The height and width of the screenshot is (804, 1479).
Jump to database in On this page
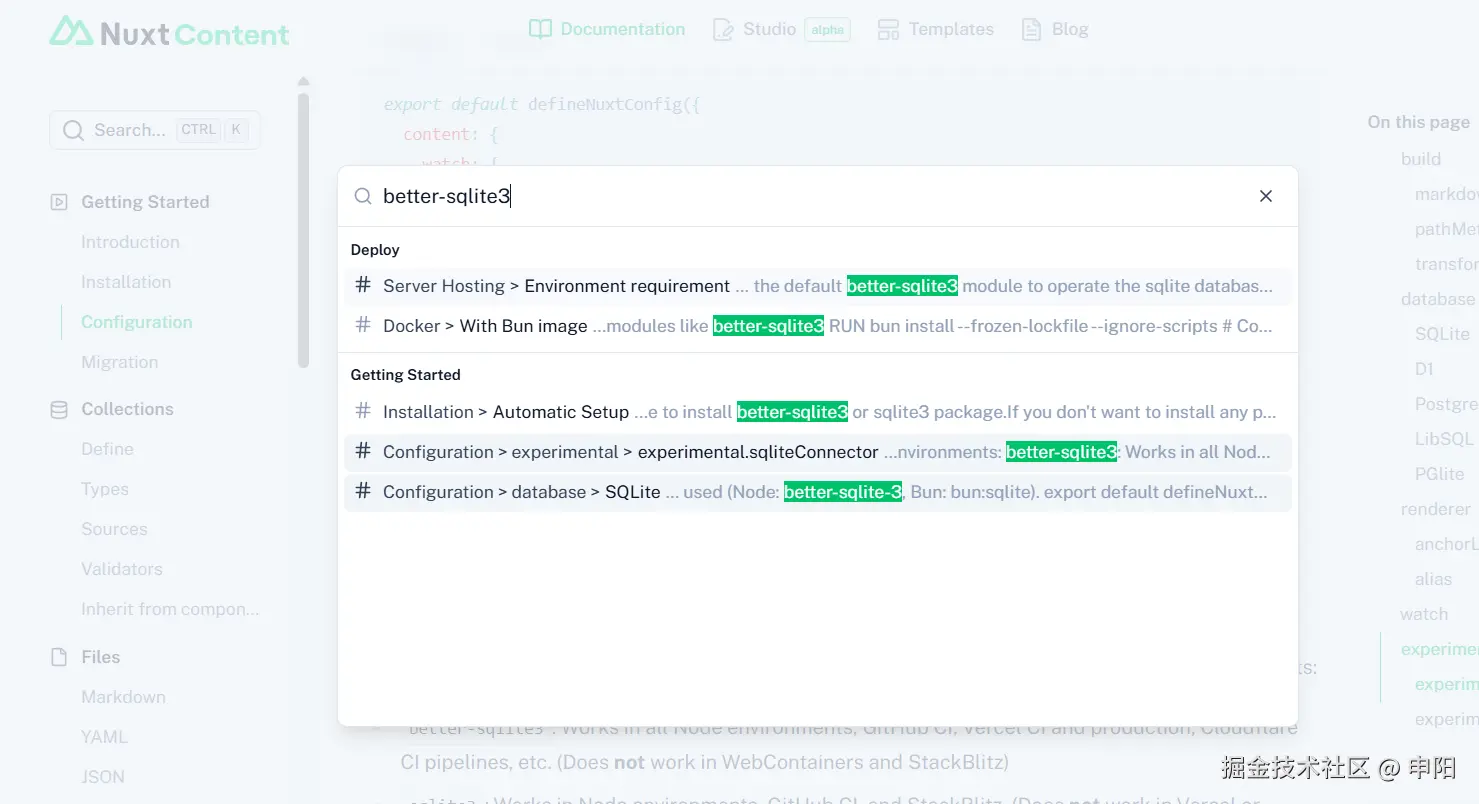pyautogui.click(x=1438, y=299)
